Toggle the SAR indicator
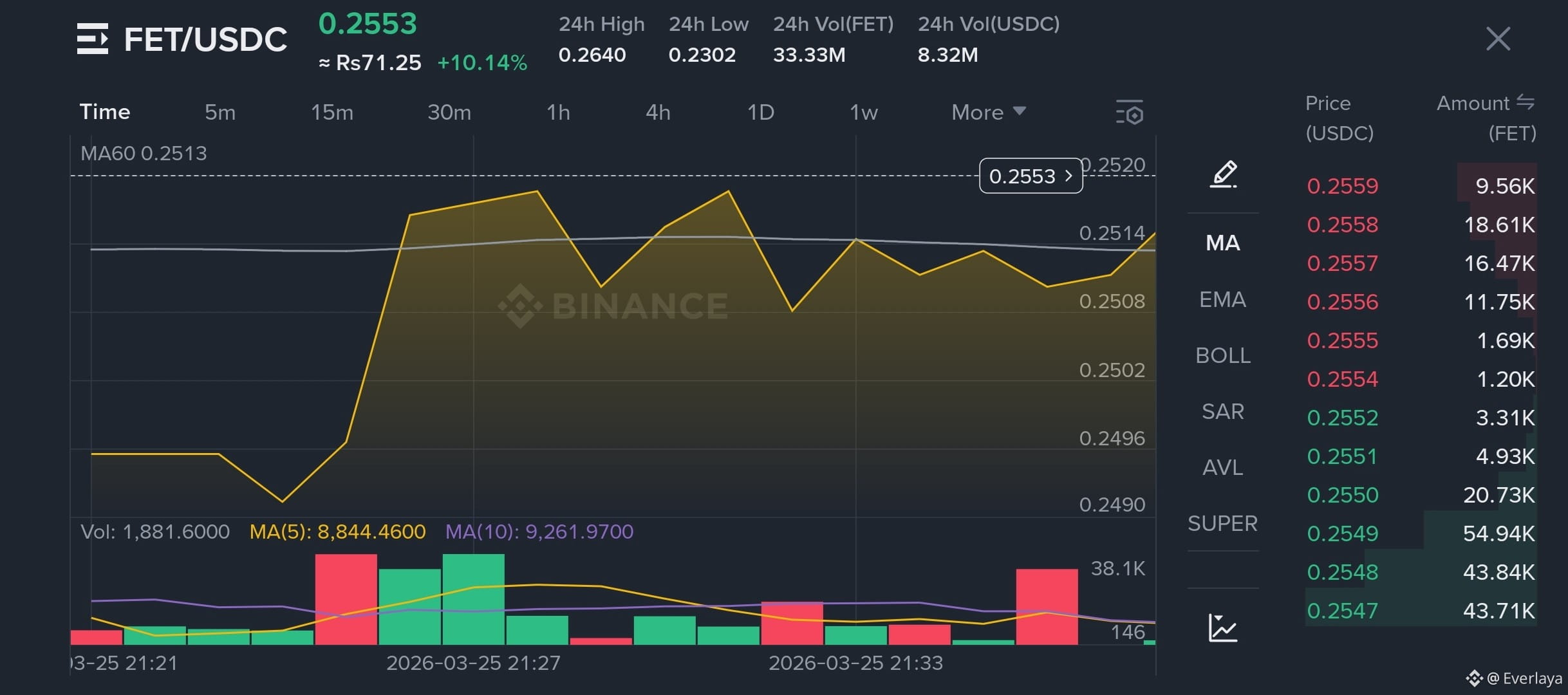Viewport: 1568px width, 695px height. 1223,411
